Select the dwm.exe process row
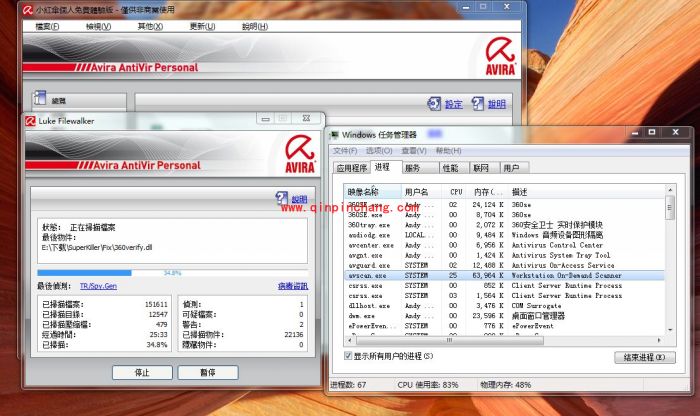 pyautogui.click(x=504, y=316)
